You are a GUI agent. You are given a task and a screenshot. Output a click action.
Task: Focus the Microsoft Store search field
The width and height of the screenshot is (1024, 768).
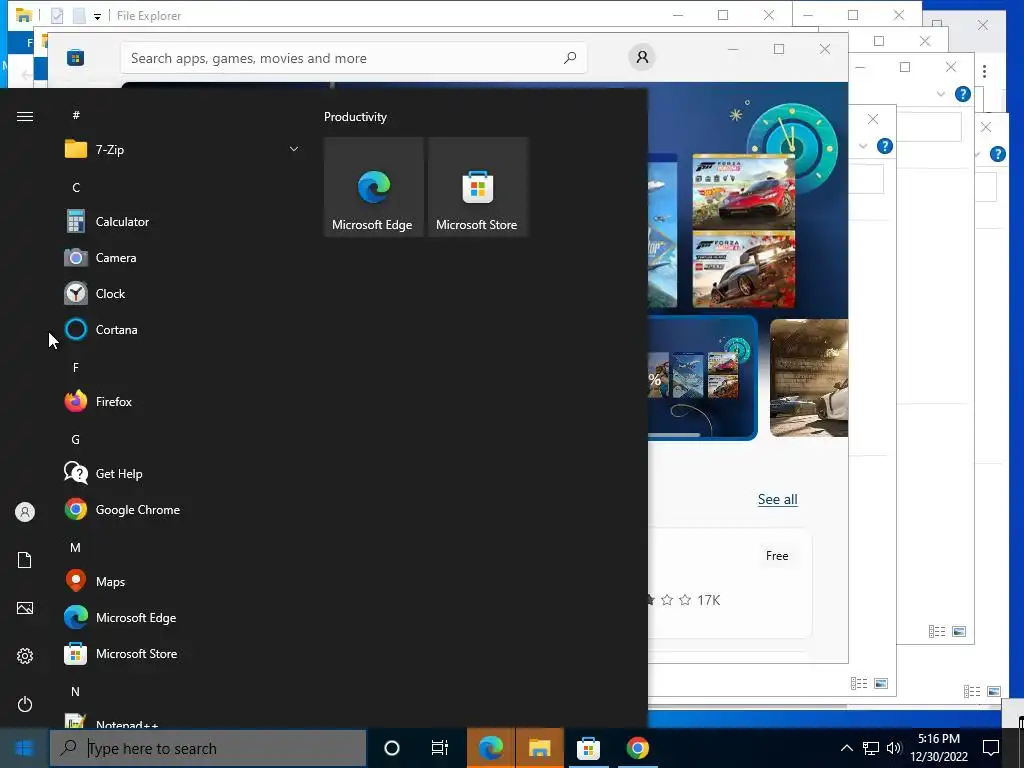[354, 58]
